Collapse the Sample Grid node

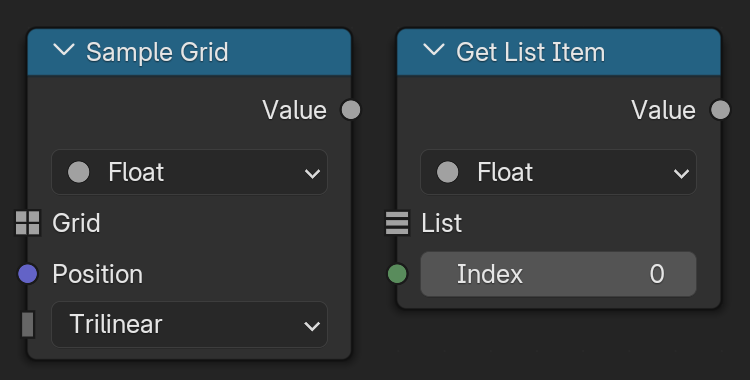tap(64, 50)
